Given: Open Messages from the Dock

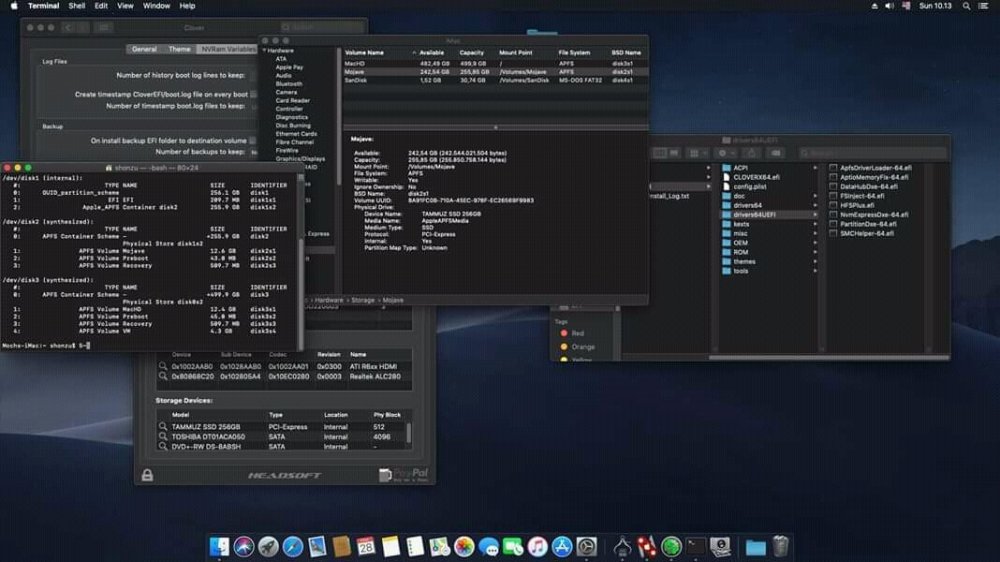Looking at the screenshot, I should (x=489, y=547).
